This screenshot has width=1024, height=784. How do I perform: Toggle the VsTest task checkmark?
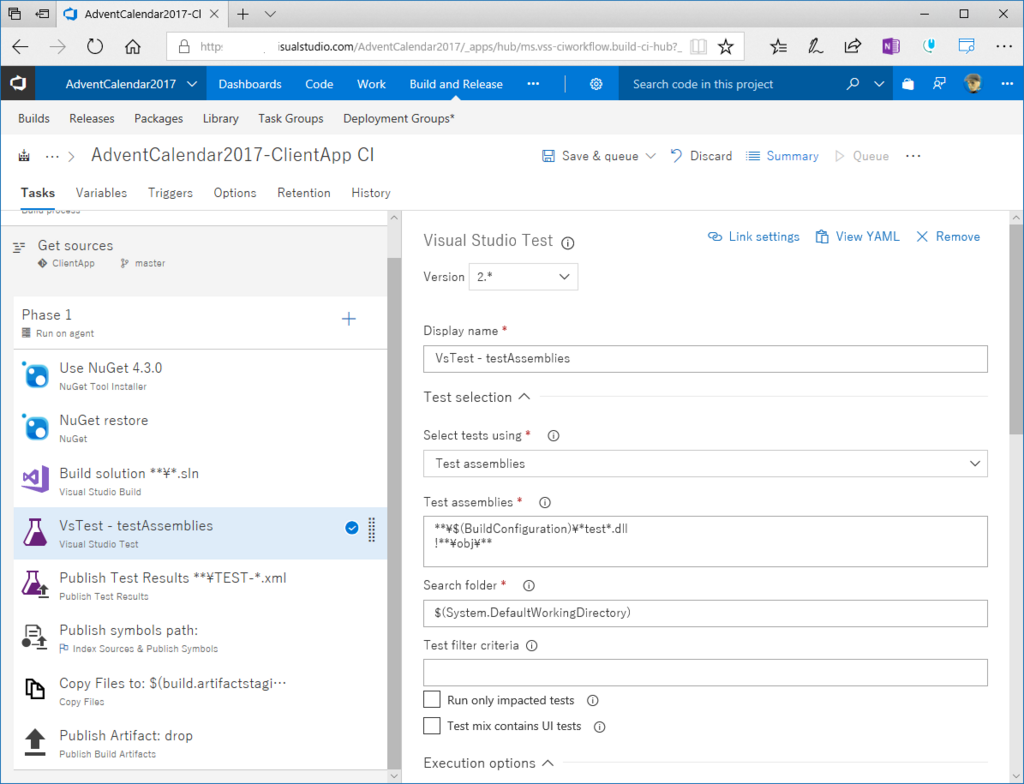(x=351, y=528)
